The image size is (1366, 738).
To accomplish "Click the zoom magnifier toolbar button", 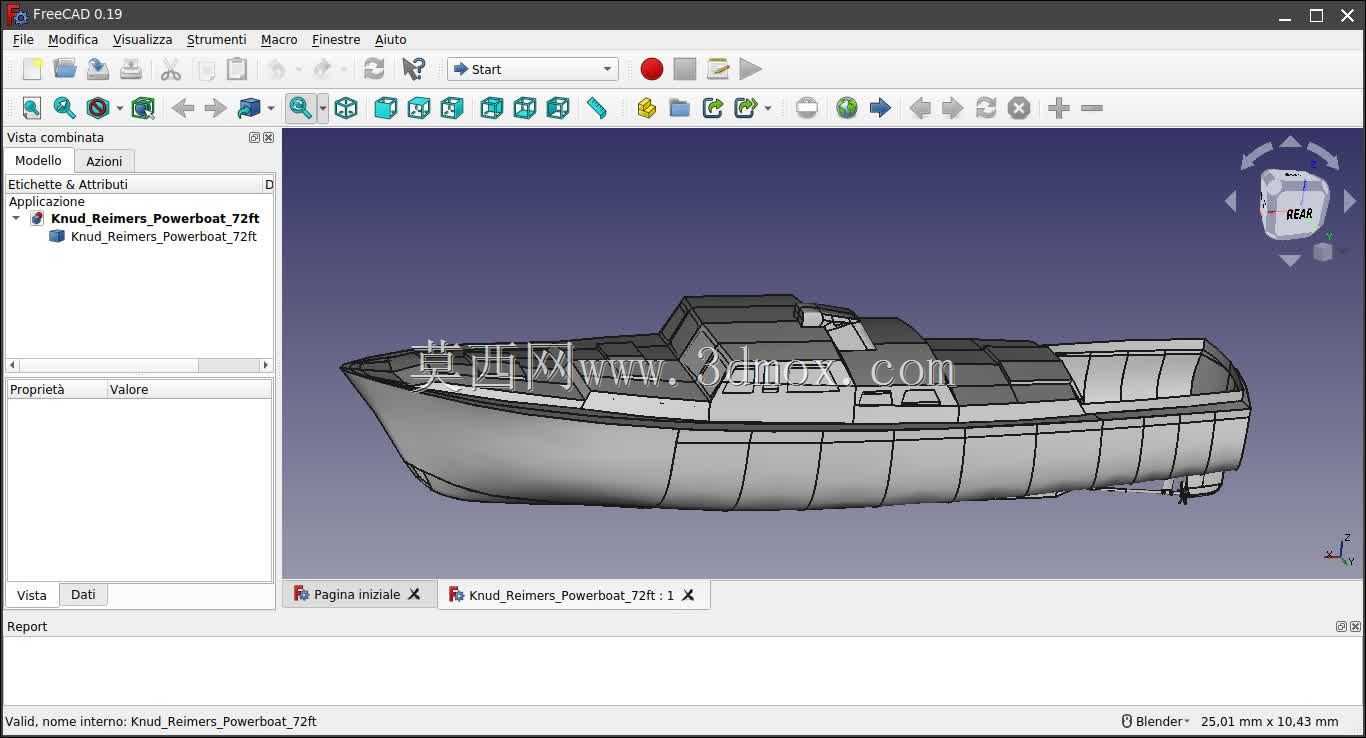I will pyautogui.click(x=301, y=108).
